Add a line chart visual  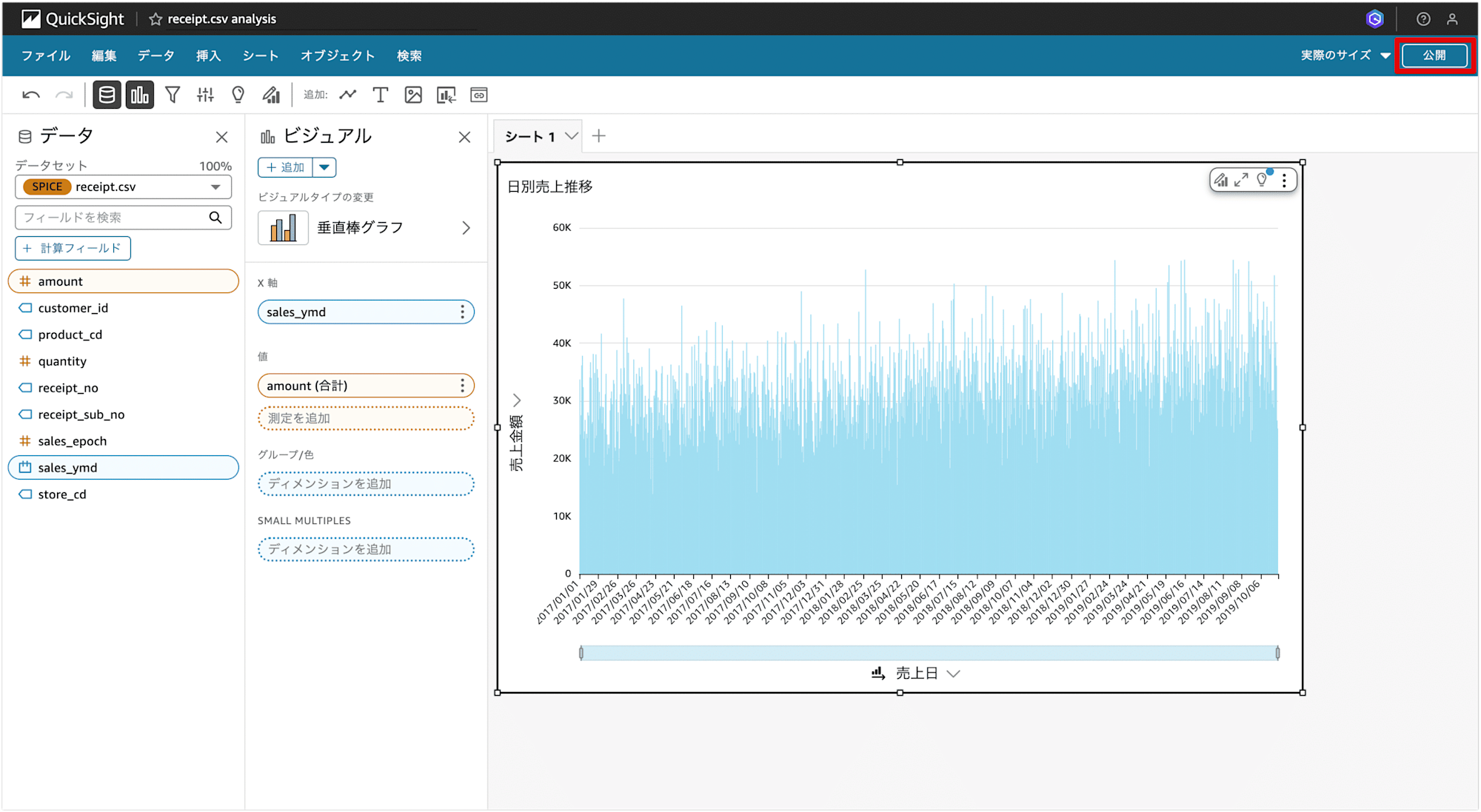(x=348, y=95)
